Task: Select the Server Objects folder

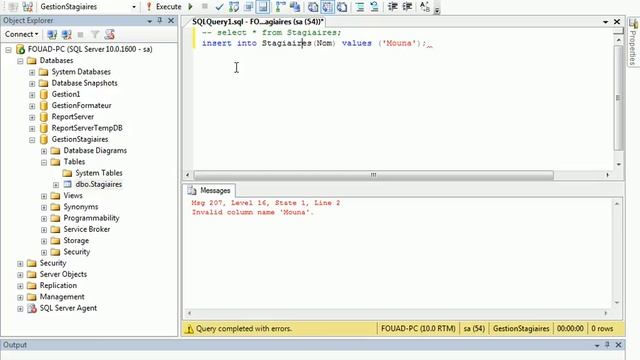Action: [63, 274]
